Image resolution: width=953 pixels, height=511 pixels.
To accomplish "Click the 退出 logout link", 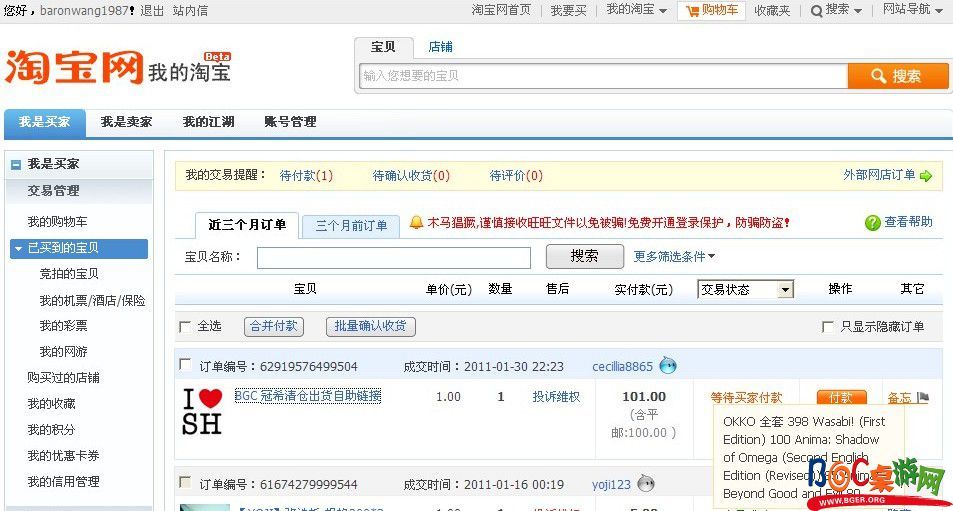I will pos(152,10).
